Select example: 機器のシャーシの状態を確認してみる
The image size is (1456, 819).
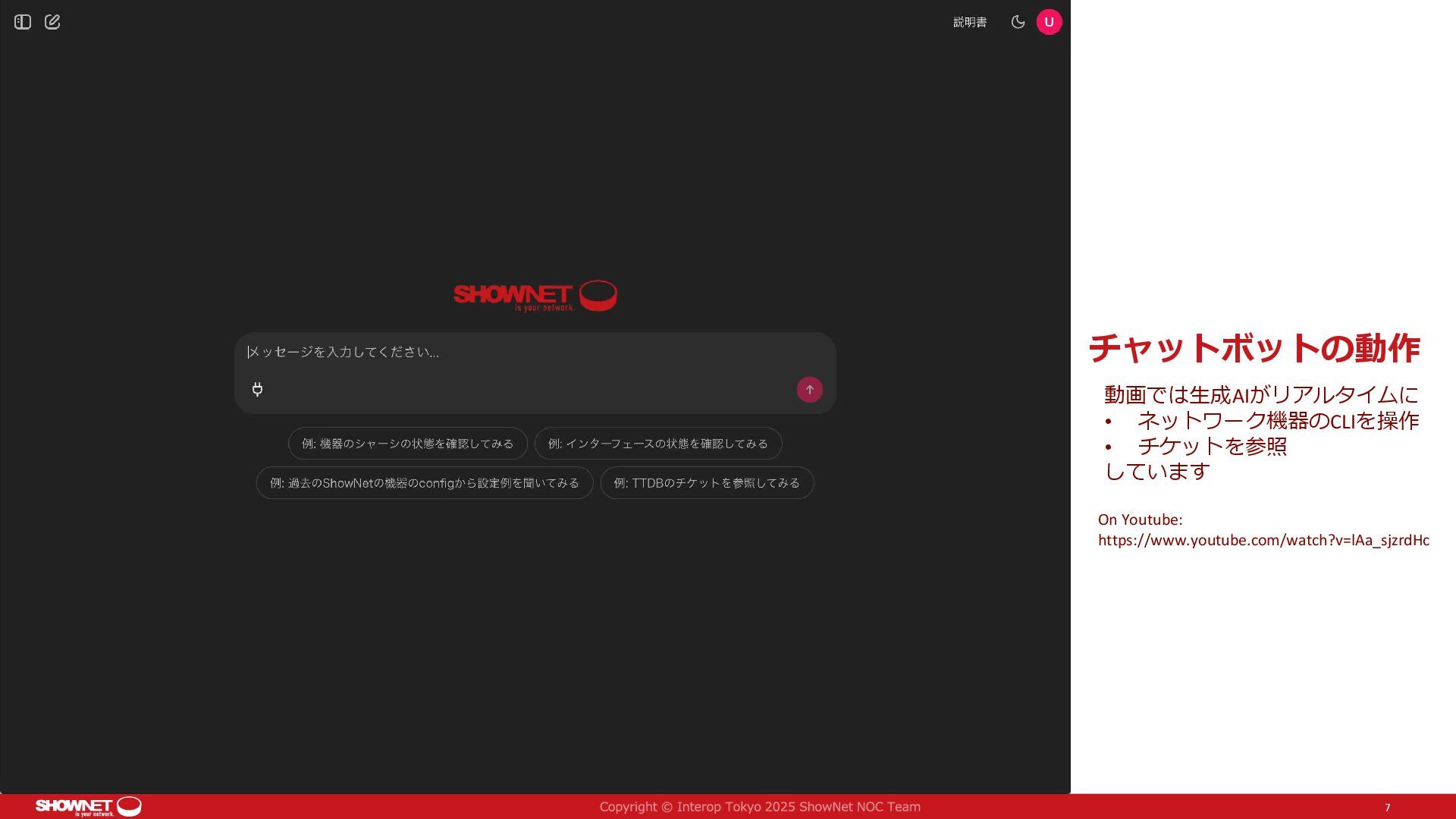pyautogui.click(x=407, y=444)
